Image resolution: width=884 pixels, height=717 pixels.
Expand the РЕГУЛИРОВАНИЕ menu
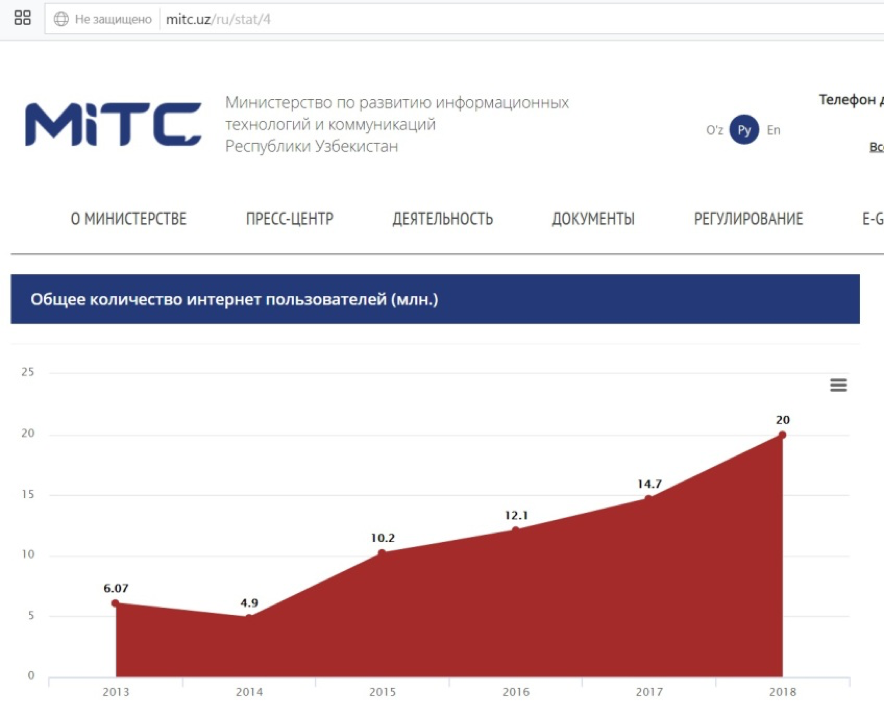[x=748, y=219]
